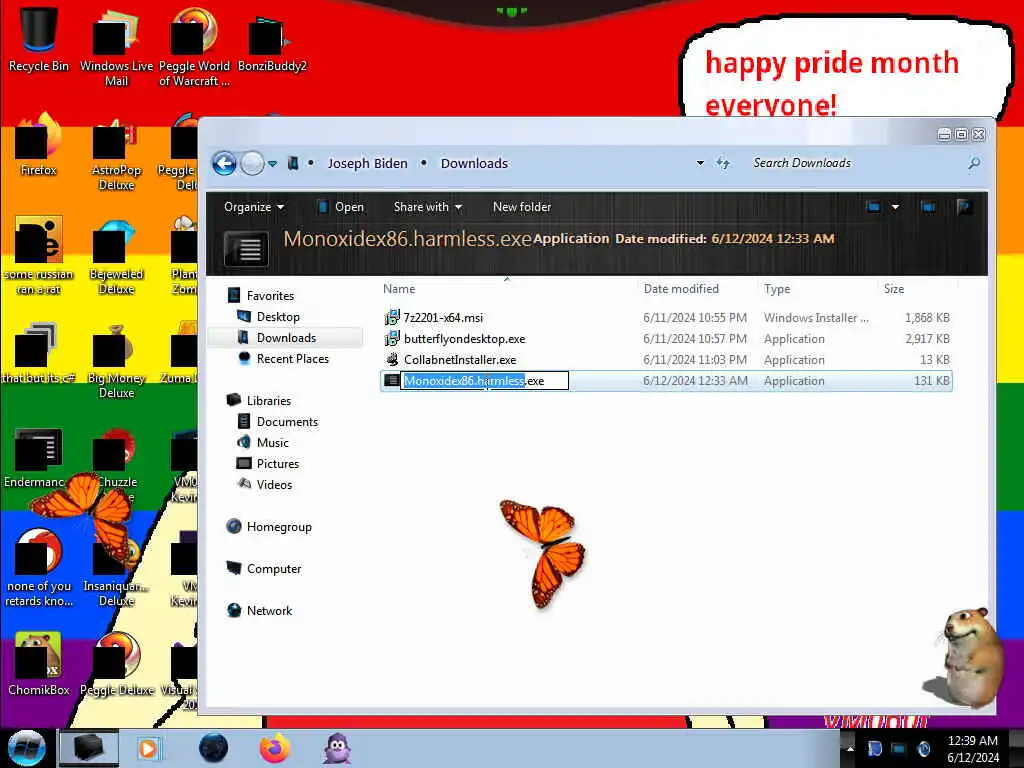Viewport: 1024px width, 768px height.
Task: Sort files by Name column
Action: click(x=399, y=289)
